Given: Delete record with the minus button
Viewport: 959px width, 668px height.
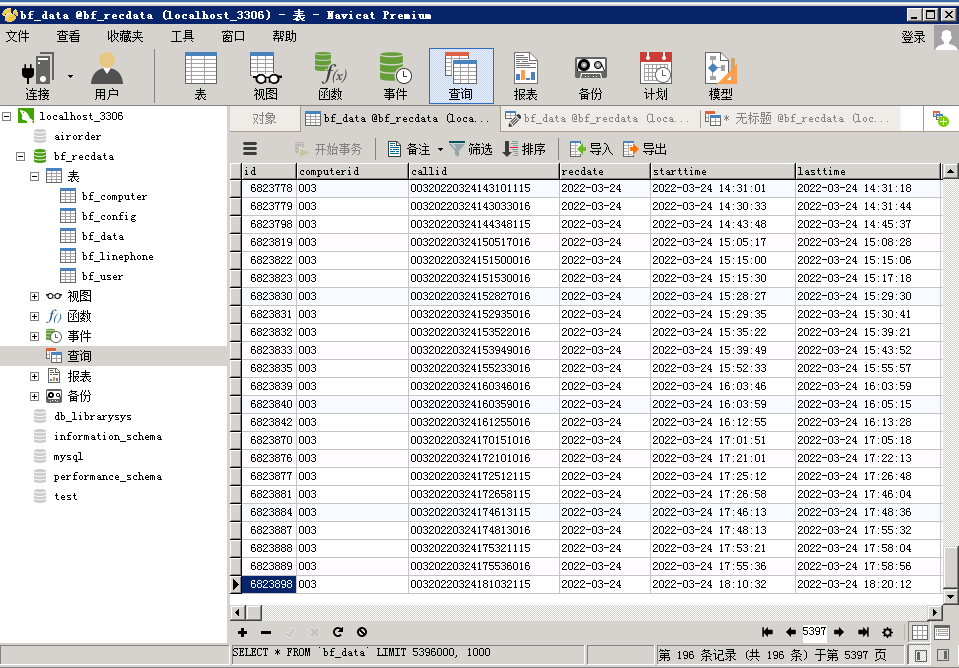Looking at the screenshot, I should [x=265, y=633].
